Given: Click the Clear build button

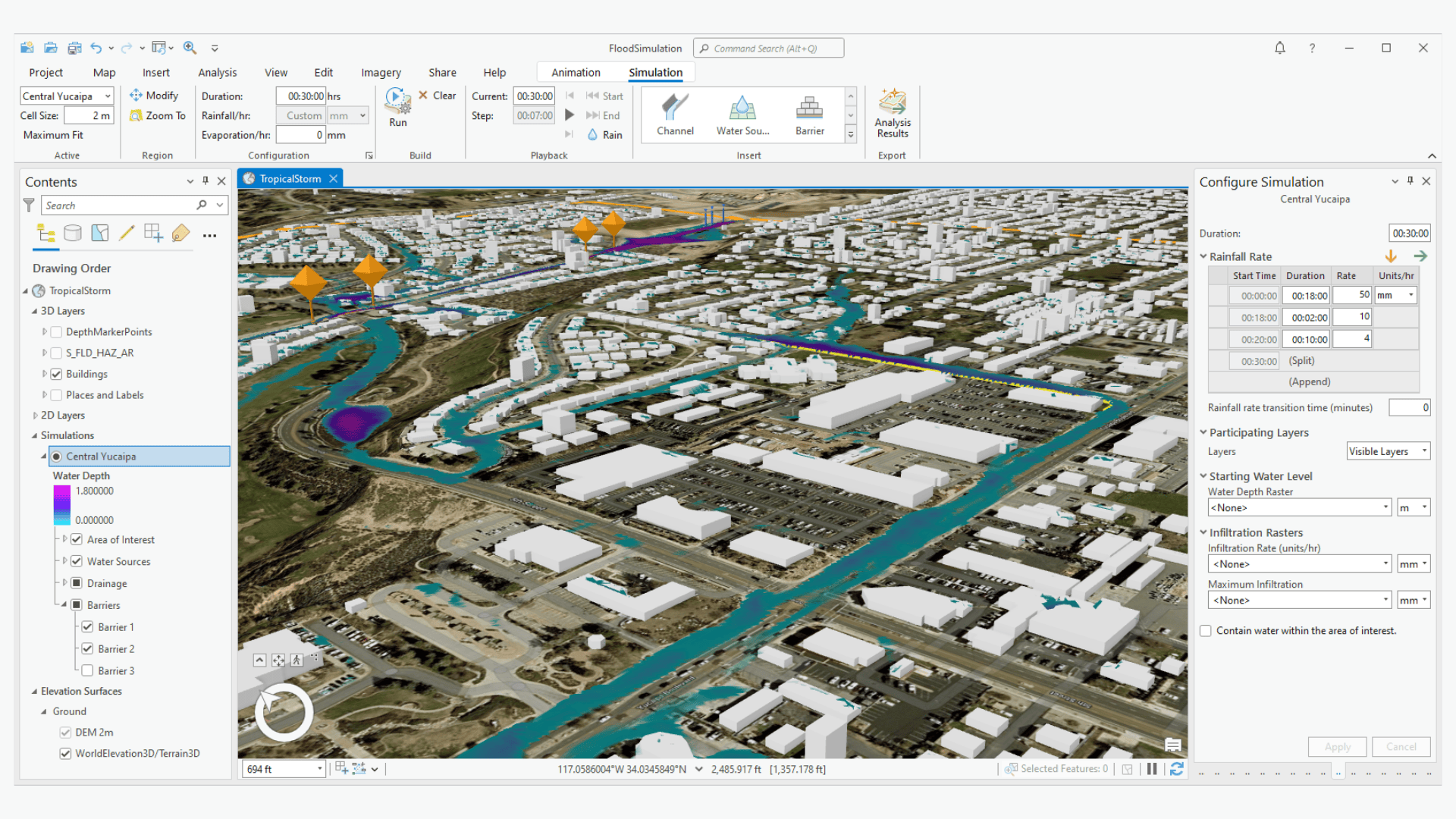Looking at the screenshot, I should [438, 96].
